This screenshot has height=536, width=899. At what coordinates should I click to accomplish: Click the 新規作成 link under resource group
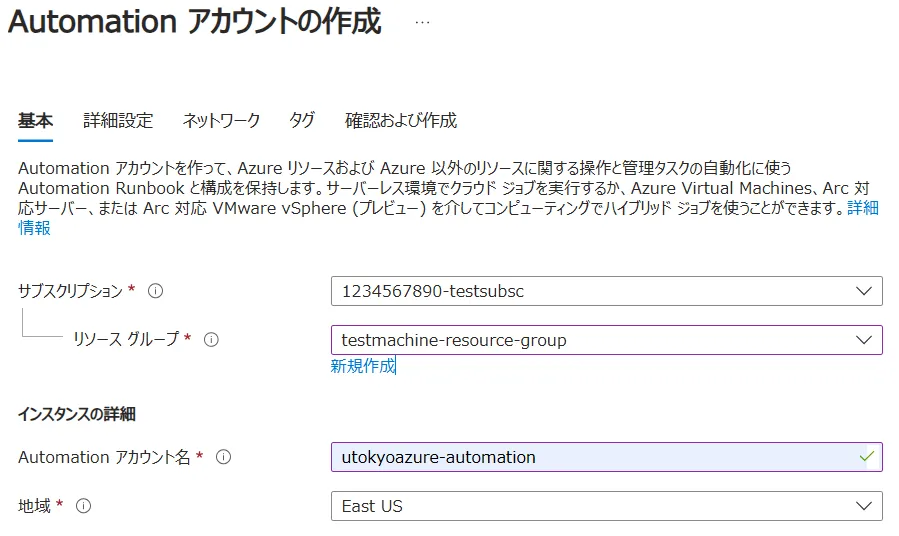click(x=363, y=366)
